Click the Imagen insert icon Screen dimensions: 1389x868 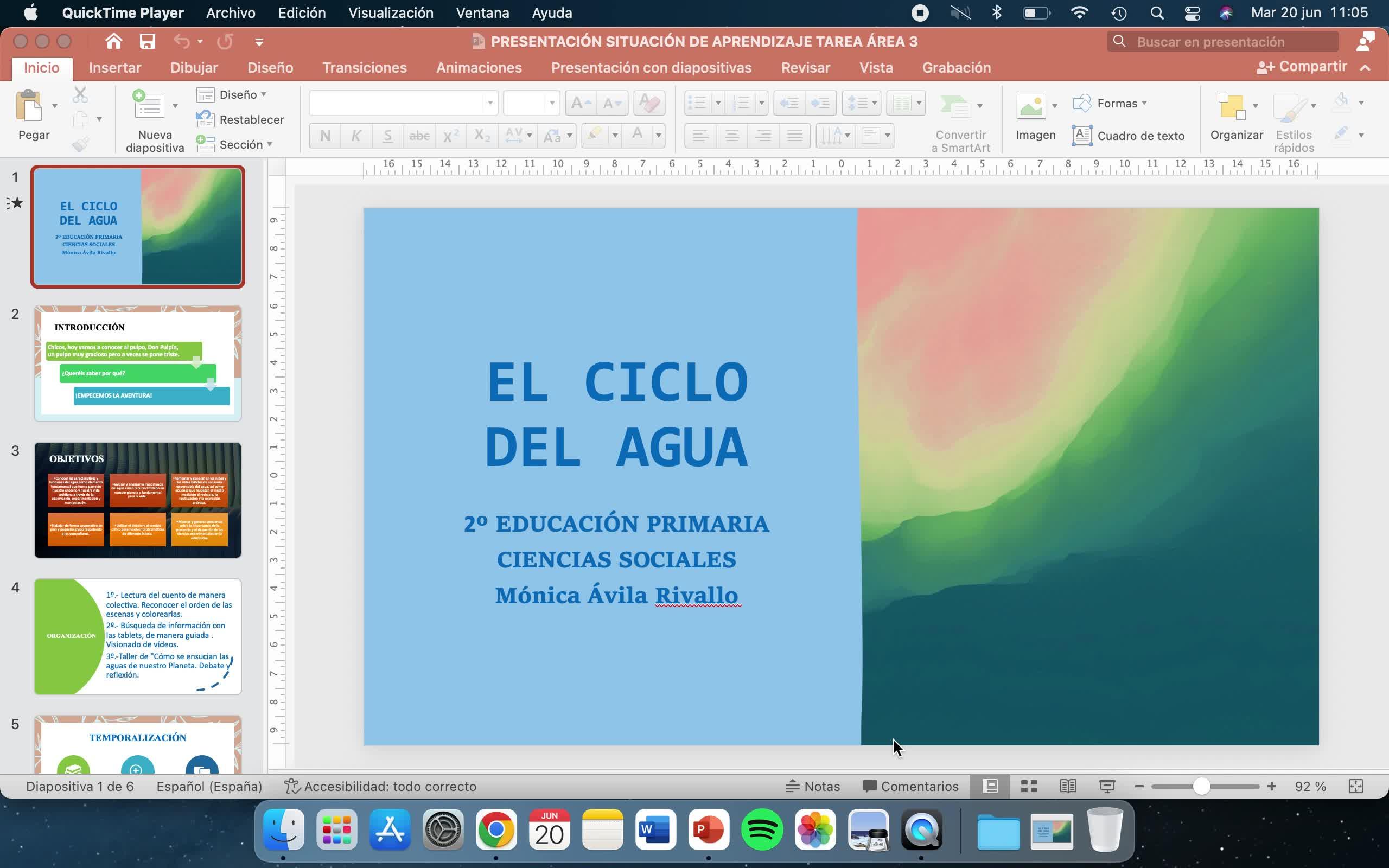1031,106
